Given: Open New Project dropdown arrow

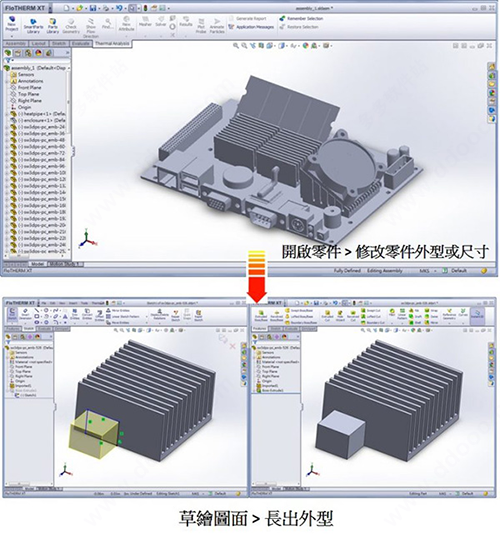Looking at the screenshot, I should [x=12, y=35].
